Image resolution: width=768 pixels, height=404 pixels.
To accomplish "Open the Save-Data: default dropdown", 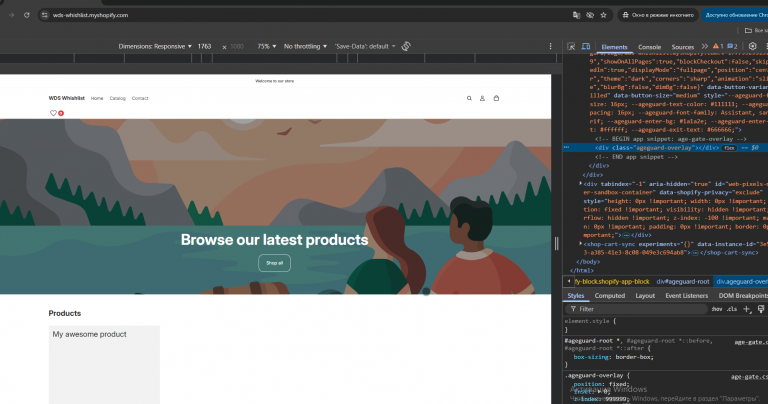I will point(365,47).
